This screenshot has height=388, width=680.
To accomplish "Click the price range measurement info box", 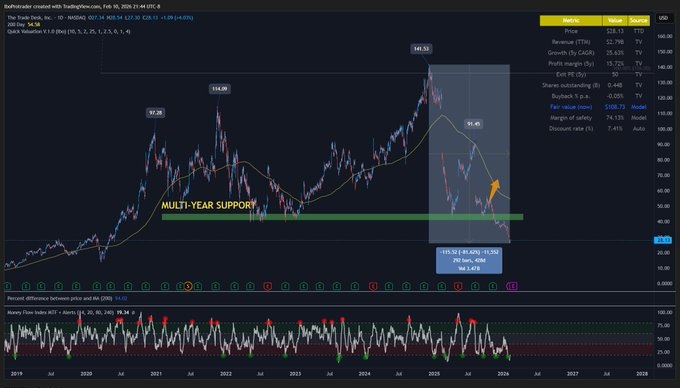I will [469, 260].
